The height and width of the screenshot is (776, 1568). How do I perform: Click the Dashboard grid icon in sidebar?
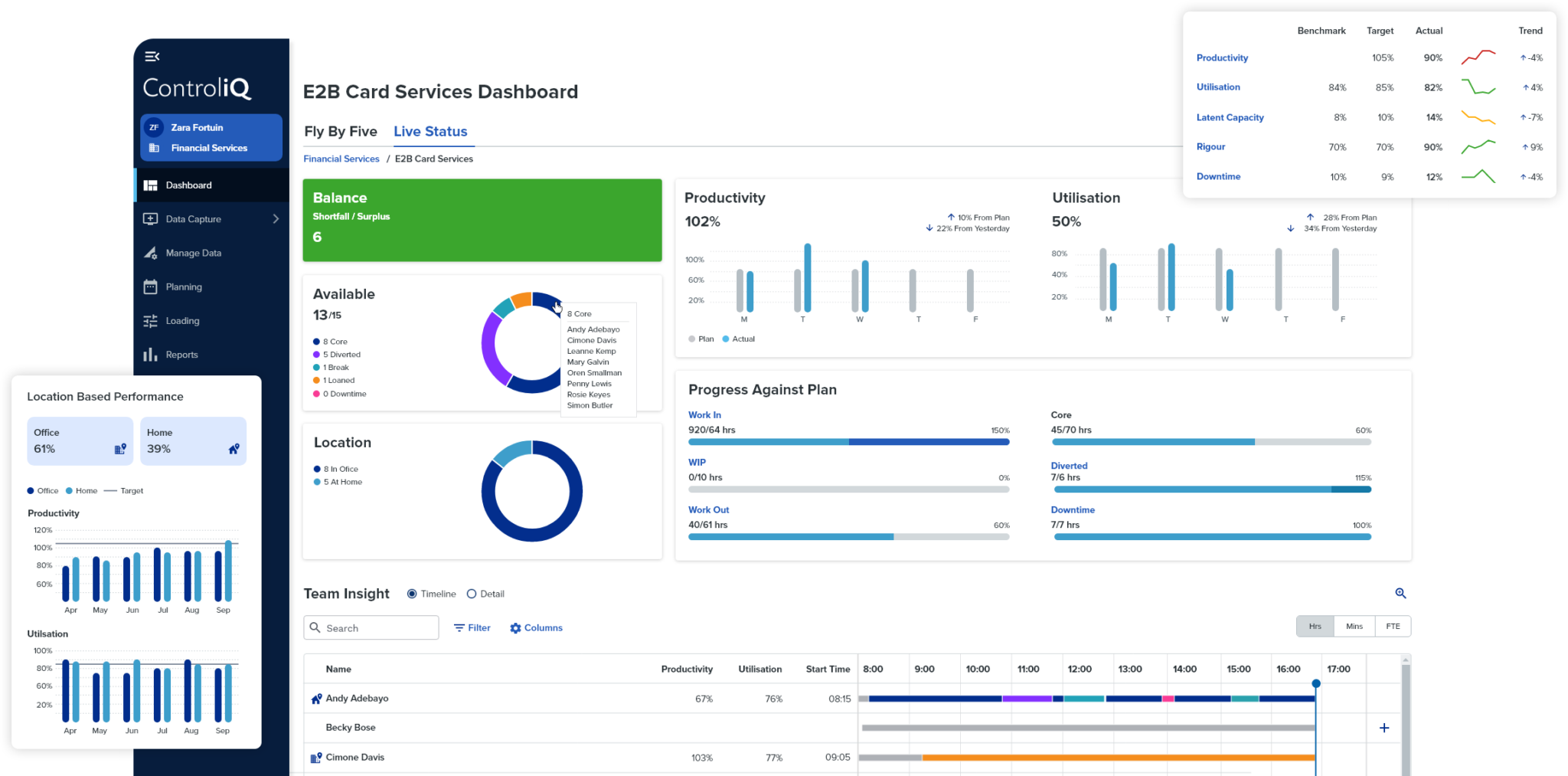click(x=150, y=185)
